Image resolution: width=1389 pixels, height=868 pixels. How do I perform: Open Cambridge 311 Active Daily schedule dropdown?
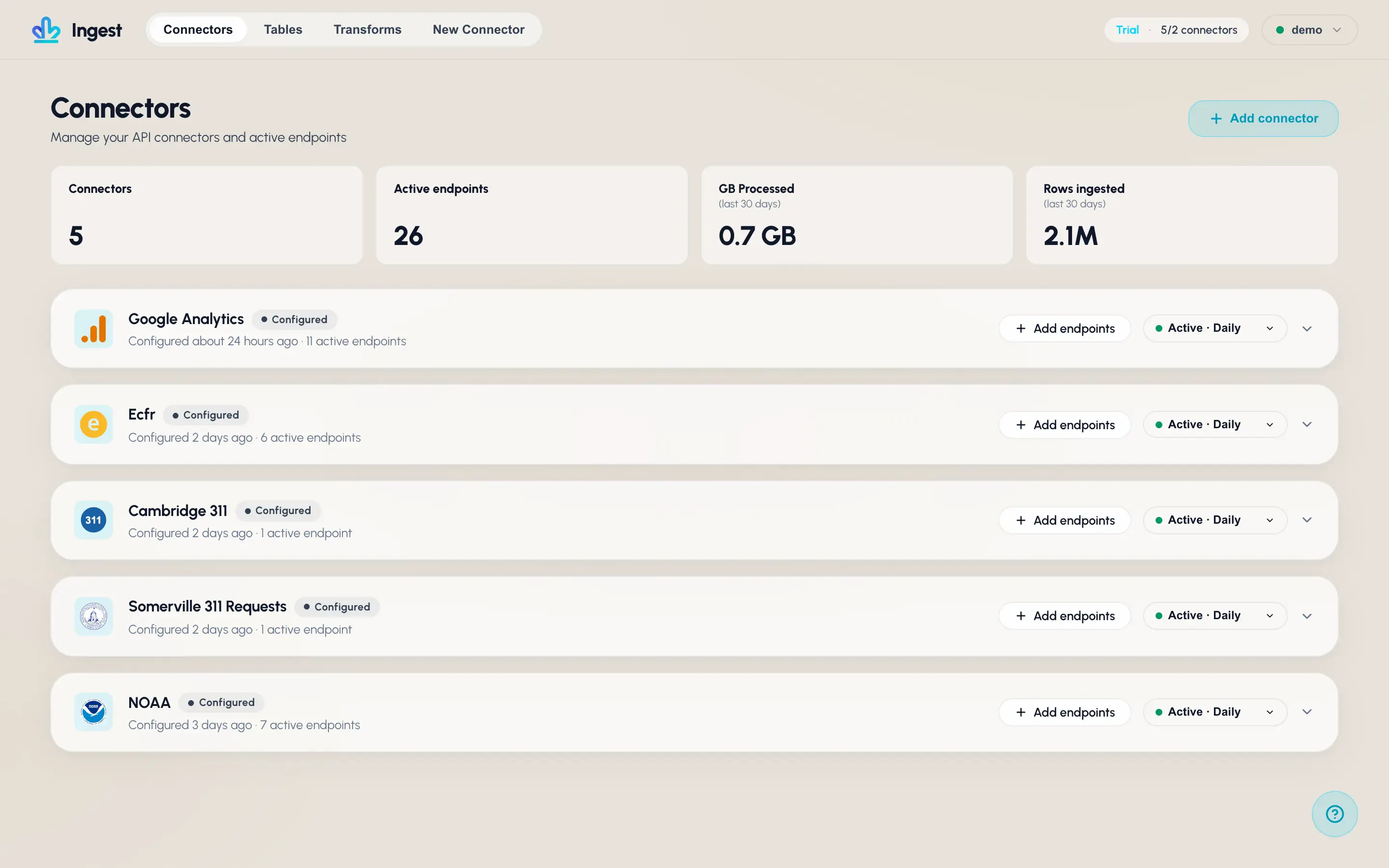tap(1215, 520)
